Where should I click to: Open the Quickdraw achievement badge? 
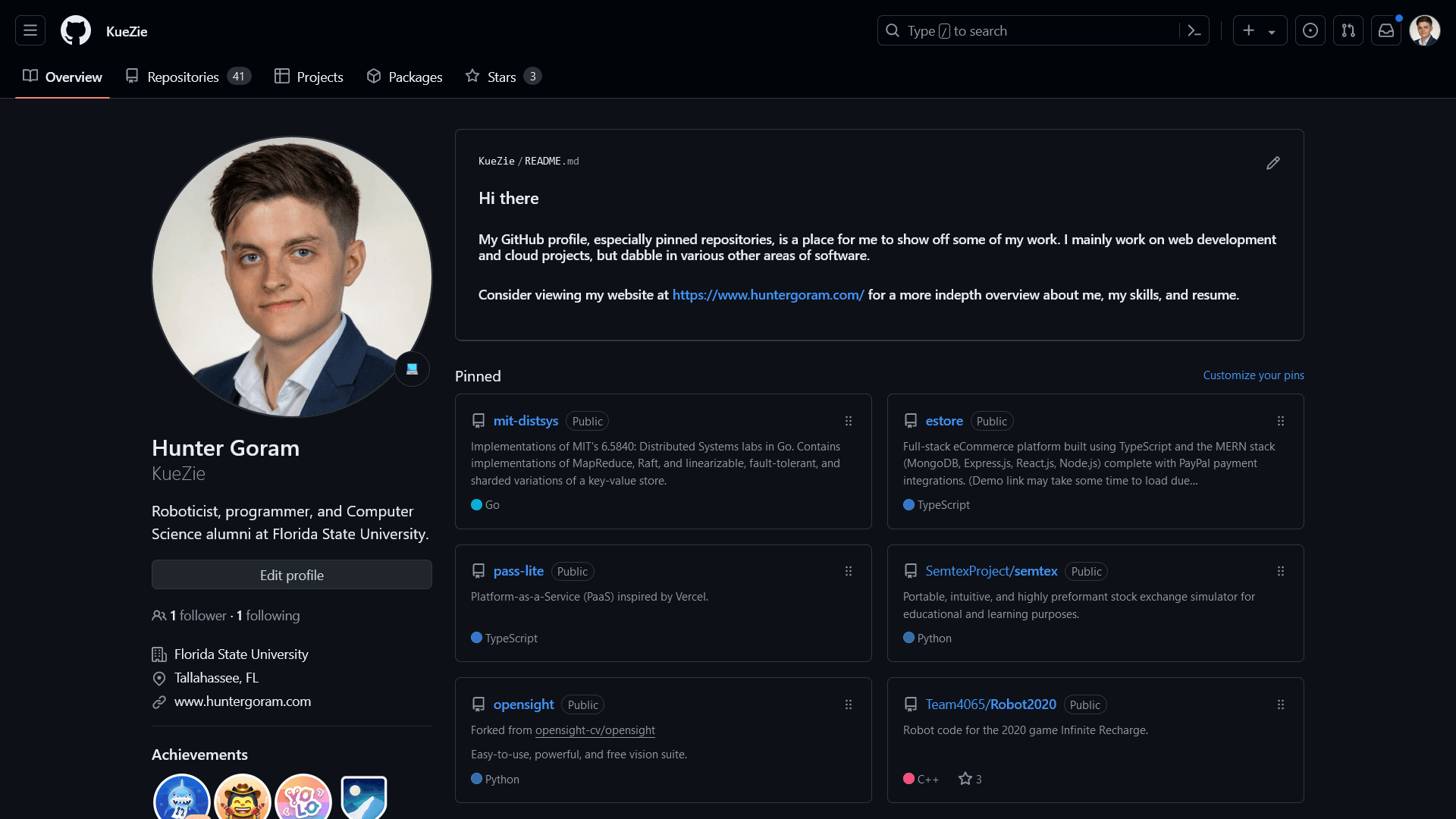pos(243,797)
